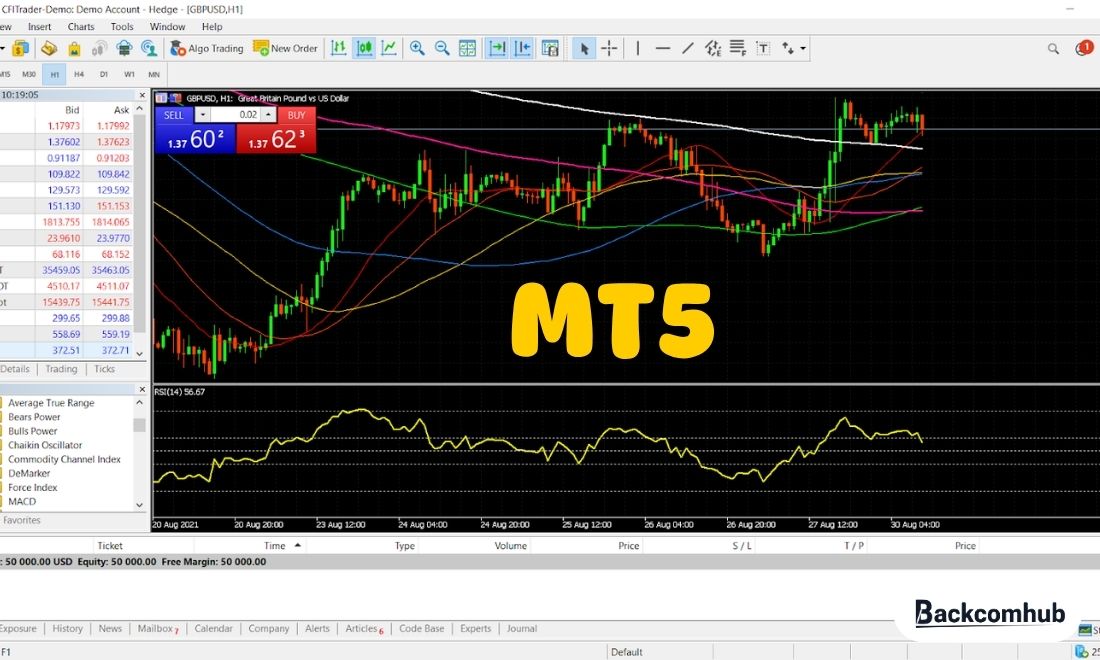Select the trendline drawing tool
Image resolution: width=1100 pixels, height=660 pixels.
click(x=688, y=48)
